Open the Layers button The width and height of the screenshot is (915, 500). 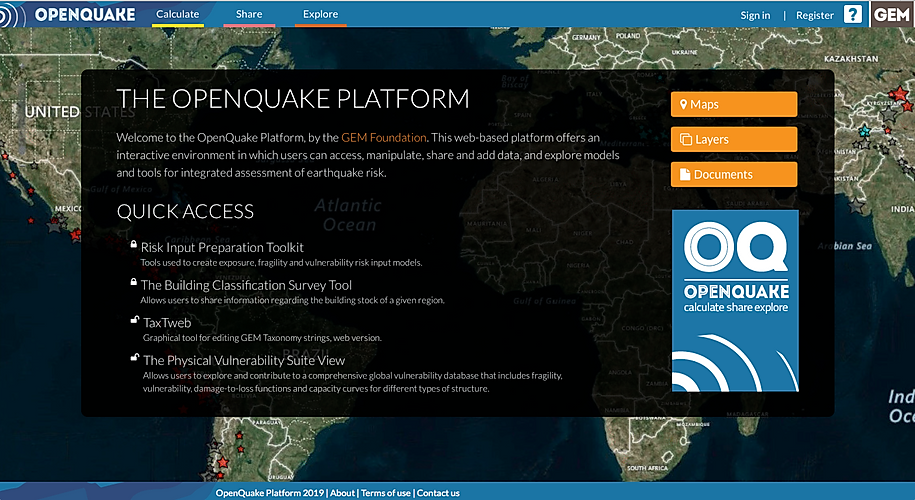734,139
